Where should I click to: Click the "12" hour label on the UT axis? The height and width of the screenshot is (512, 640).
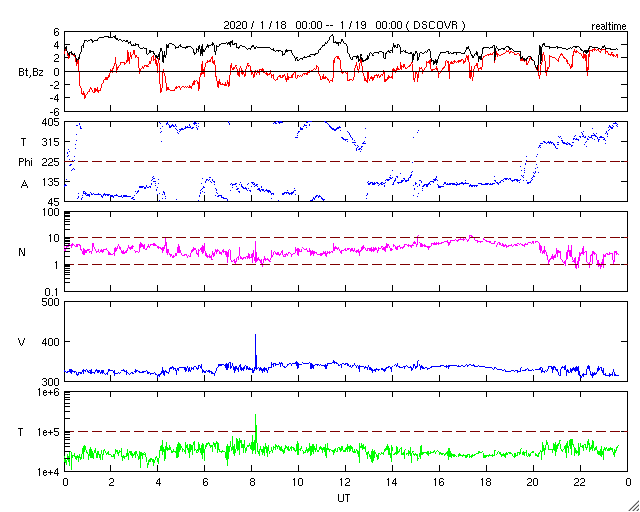click(346, 483)
